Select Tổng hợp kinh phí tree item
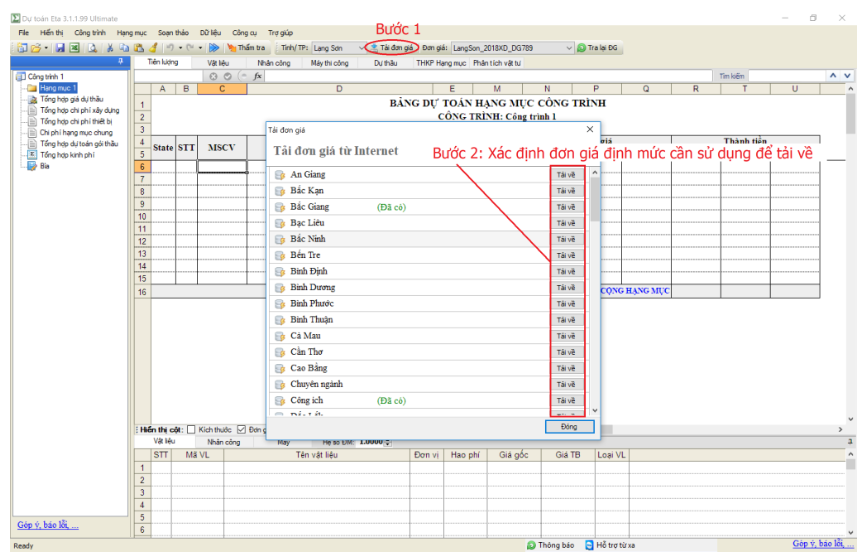This screenshot has height=560, width=863. coord(67,155)
